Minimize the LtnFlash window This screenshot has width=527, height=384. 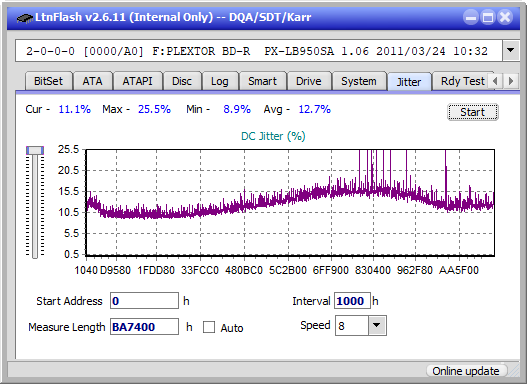[x=471, y=17]
